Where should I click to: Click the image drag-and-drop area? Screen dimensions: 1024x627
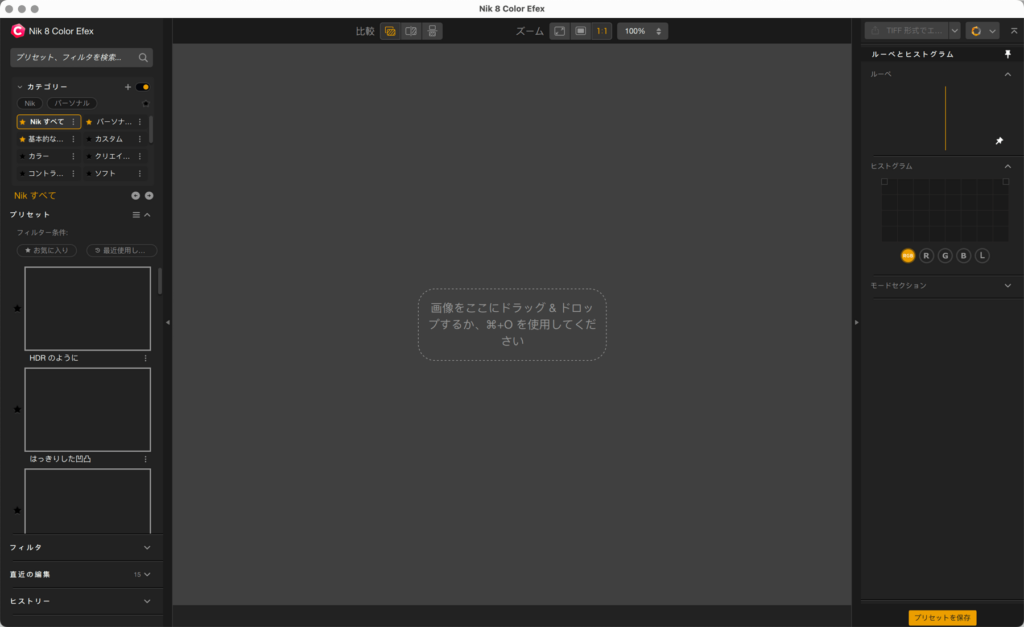[x=512, y=325]
